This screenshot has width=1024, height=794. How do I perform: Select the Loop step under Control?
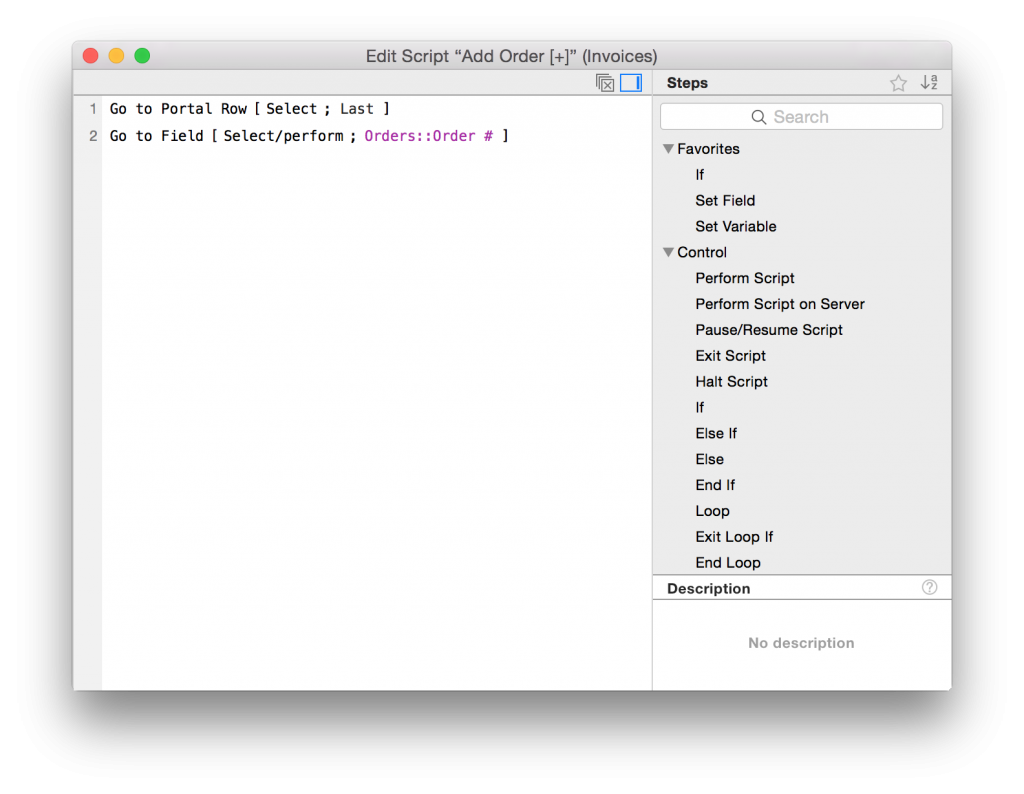pyautogui.click(x=712, y=511)
